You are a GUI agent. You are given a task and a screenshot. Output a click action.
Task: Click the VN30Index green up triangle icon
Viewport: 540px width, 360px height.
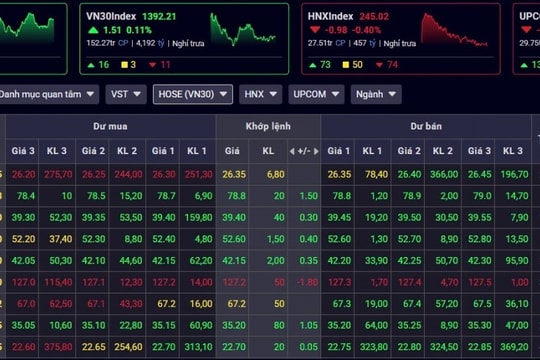(93, 30)
